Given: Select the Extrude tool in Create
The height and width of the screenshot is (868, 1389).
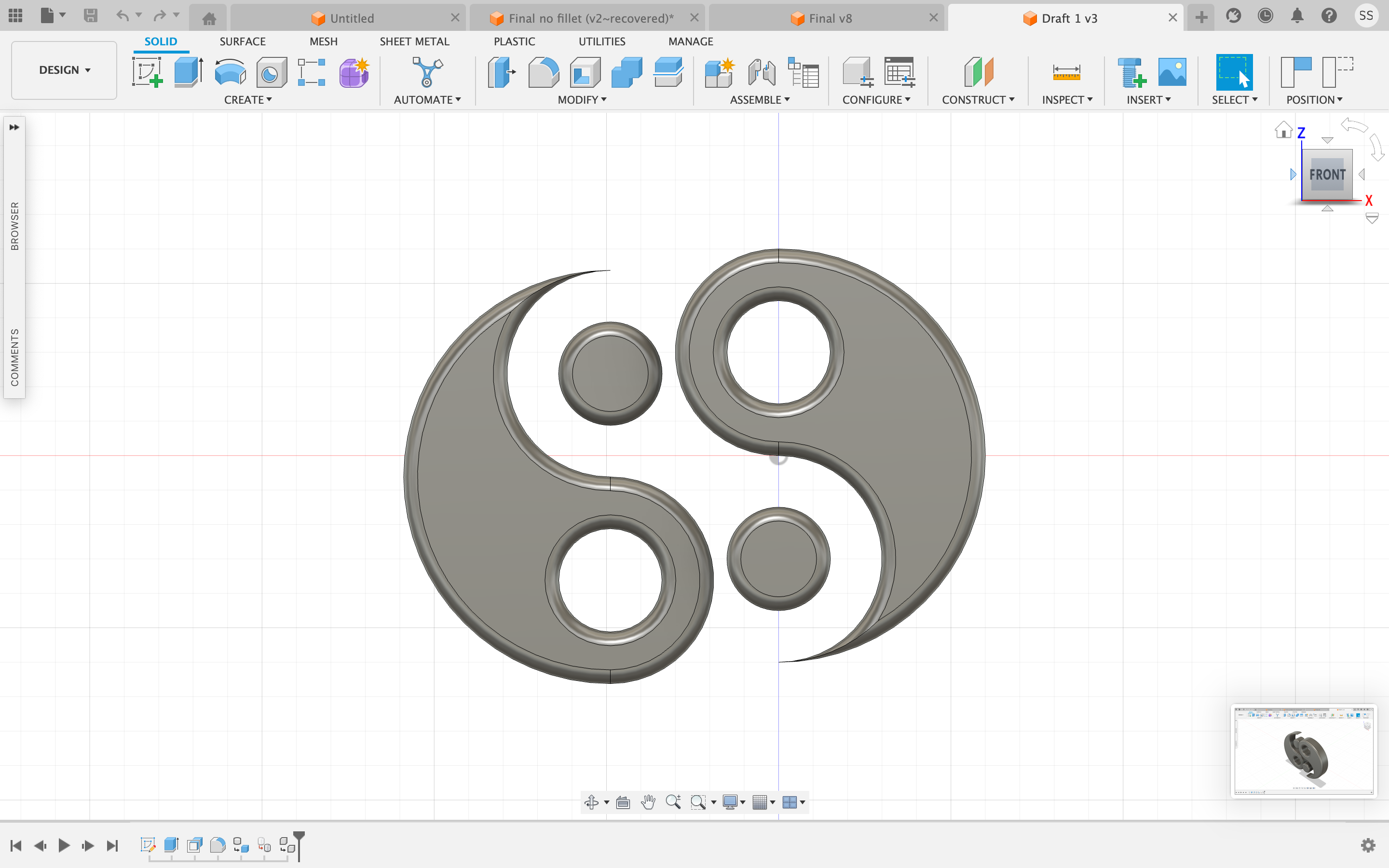Looking at the screenshot, I should 188,72.
